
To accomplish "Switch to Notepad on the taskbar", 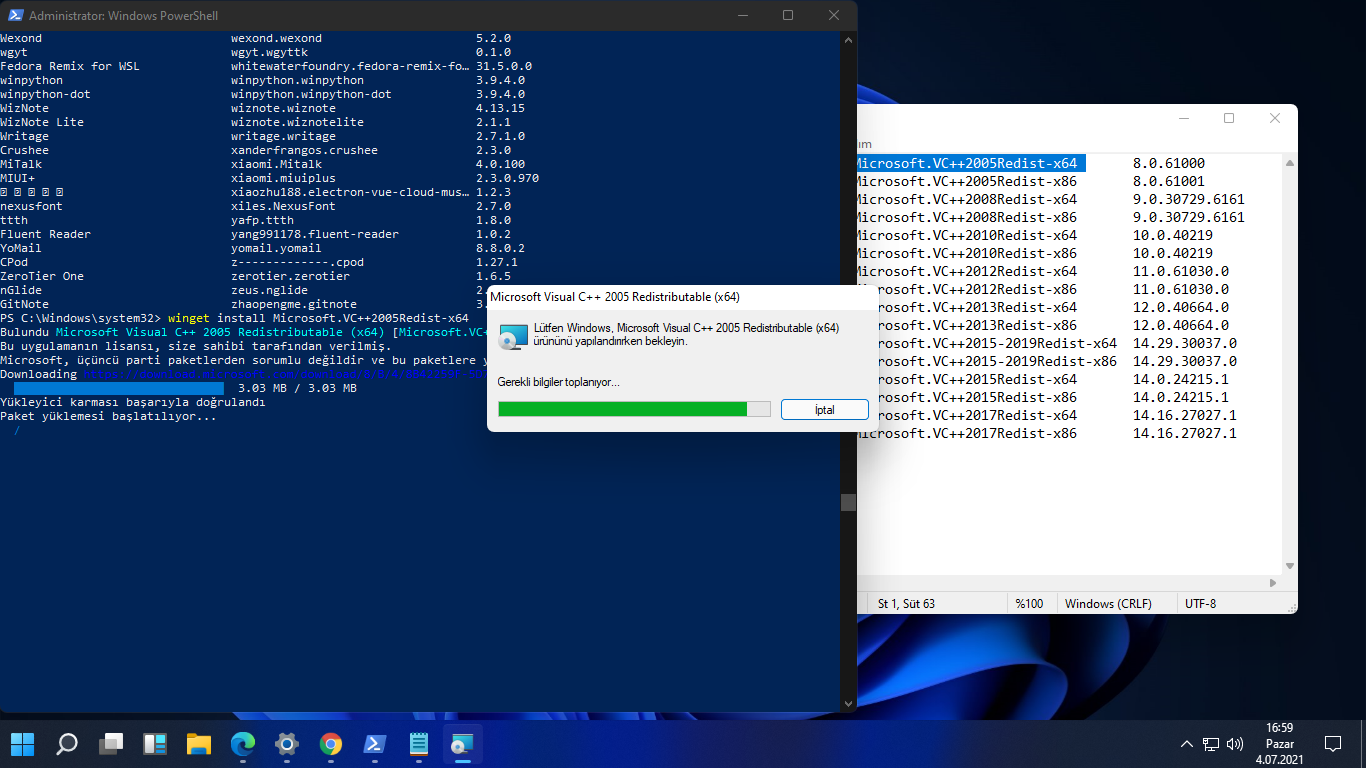I will (x=419, y=744).
